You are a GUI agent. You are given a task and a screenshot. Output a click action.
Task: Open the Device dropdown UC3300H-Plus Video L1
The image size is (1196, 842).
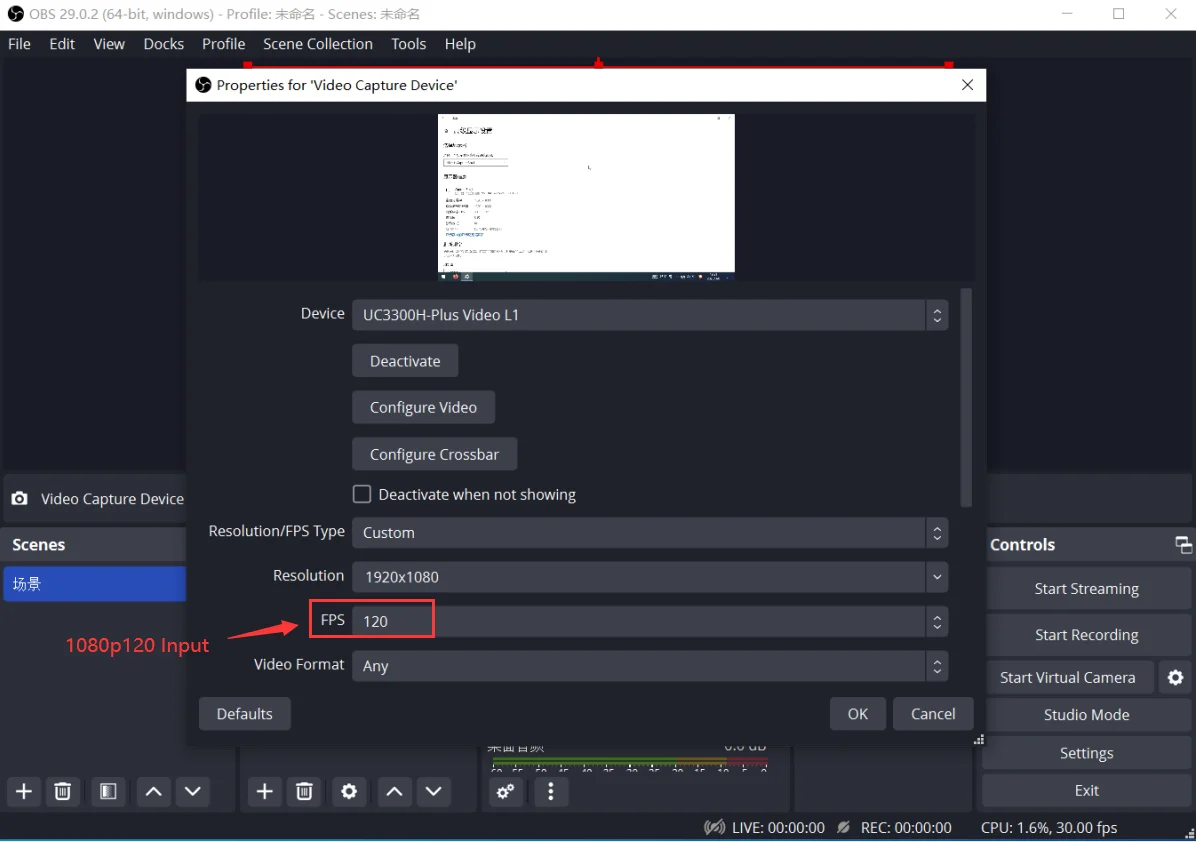coord(650,315)
